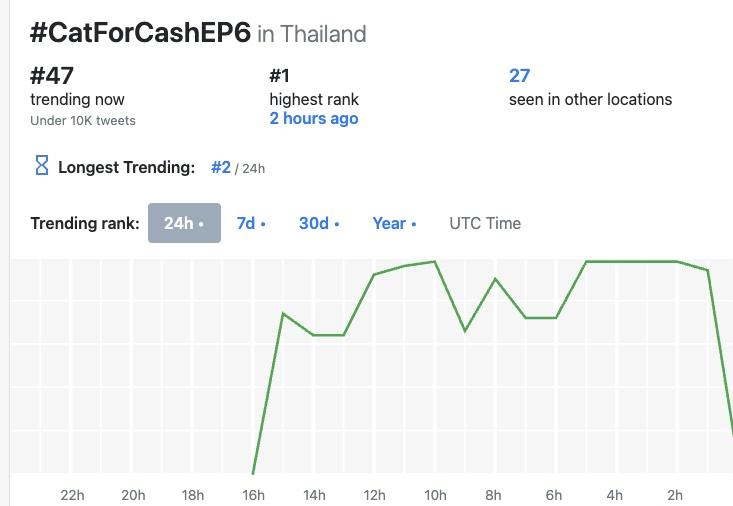Open the "2 hours ago" link
This screenshot has width=733, height=506.
coord(313,119)
